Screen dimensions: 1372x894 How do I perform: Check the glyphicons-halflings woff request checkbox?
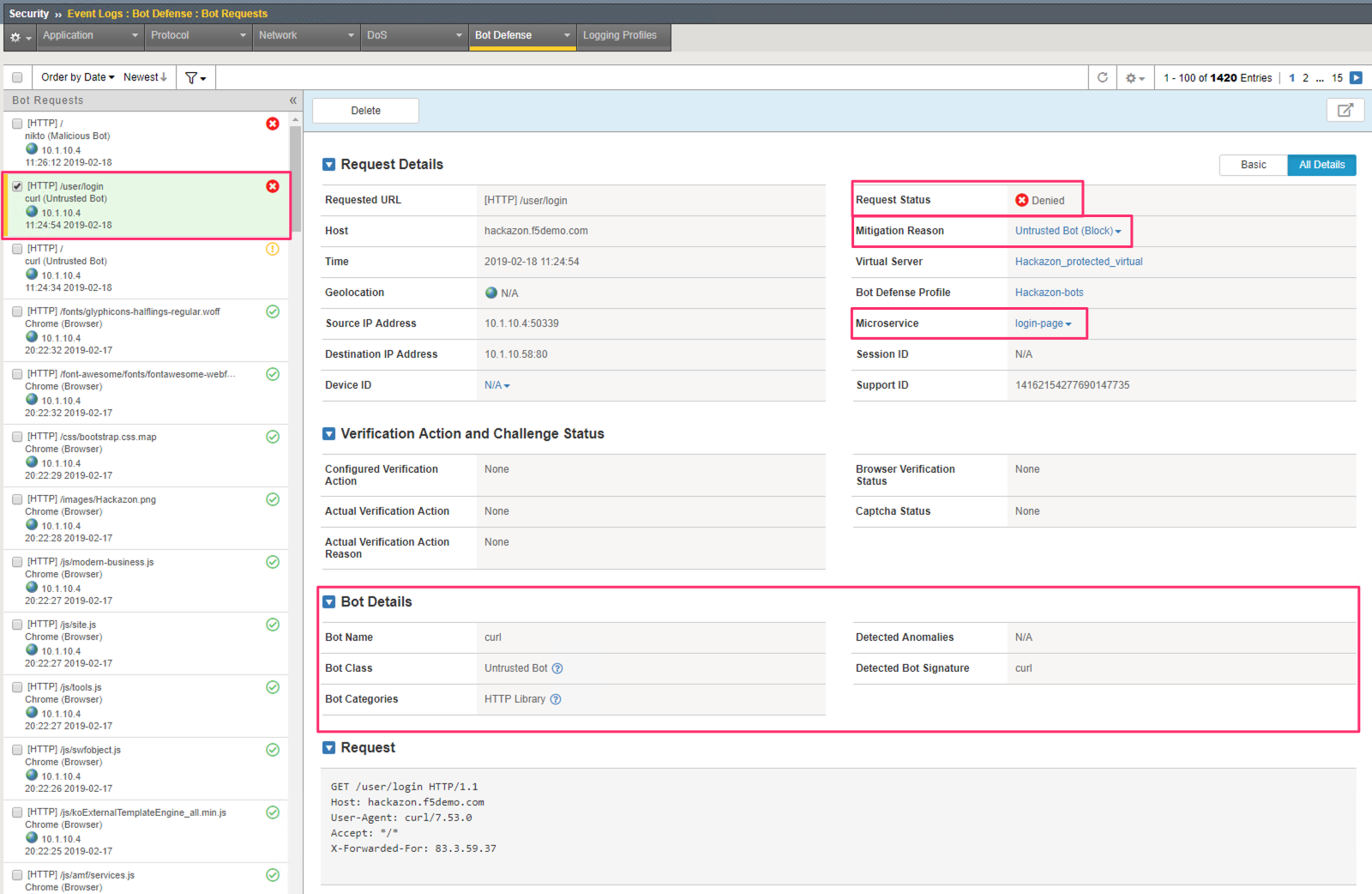pyautogui.click(x=17, y=311)
